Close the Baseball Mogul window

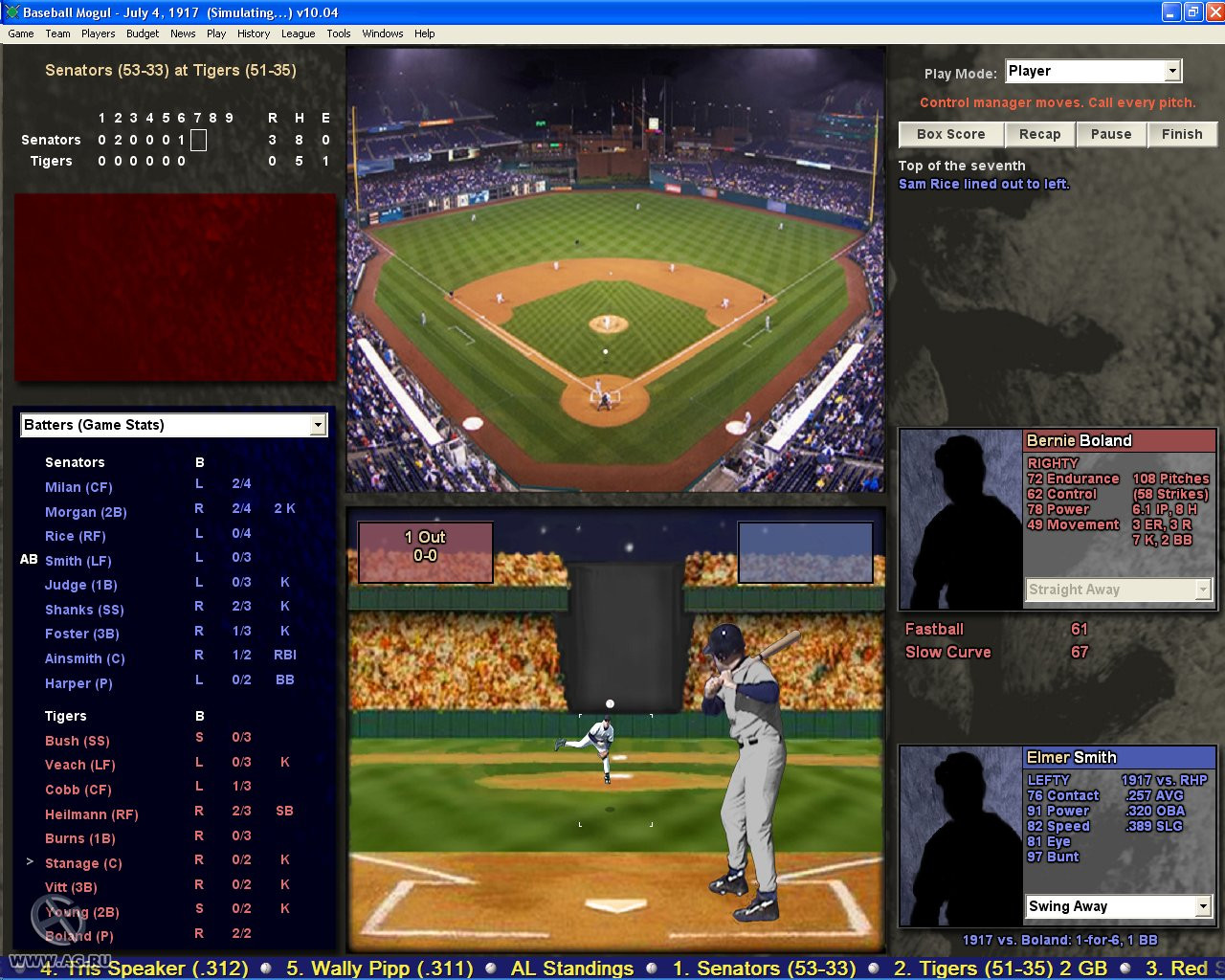pos(1214,12)
